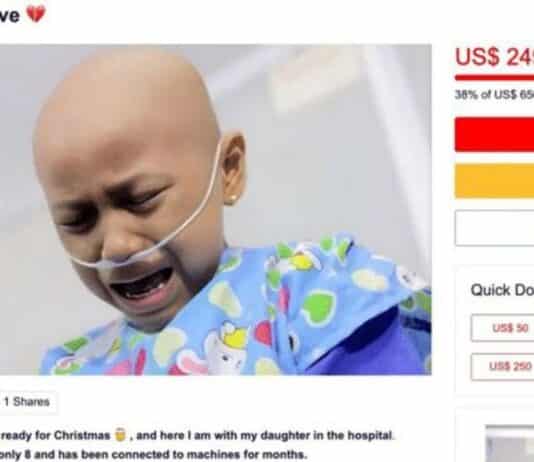Click the Christmas emoji in the description
Image resolution: width=534 pixels, height=462 pixels.
[120, 435]
